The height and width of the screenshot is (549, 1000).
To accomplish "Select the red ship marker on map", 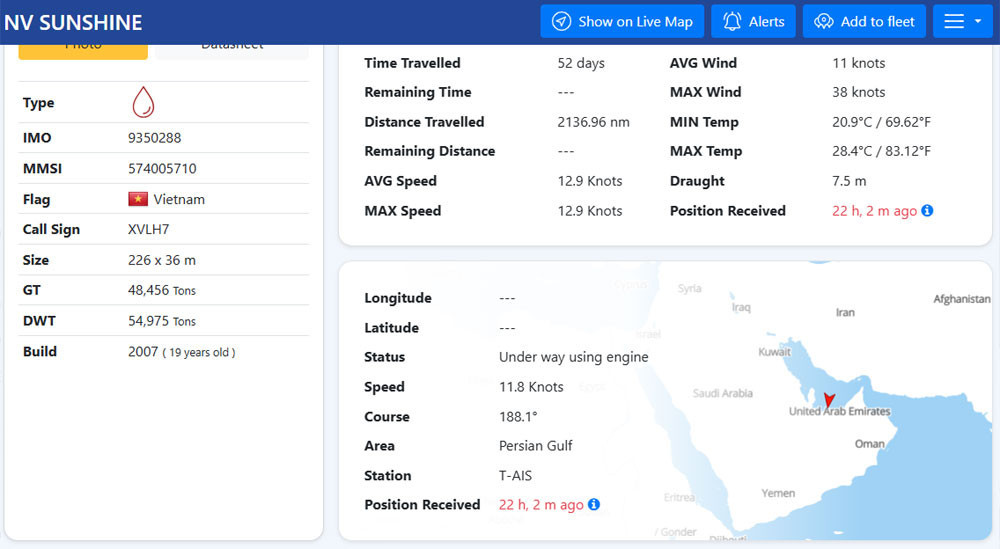I will coord(828,401).
